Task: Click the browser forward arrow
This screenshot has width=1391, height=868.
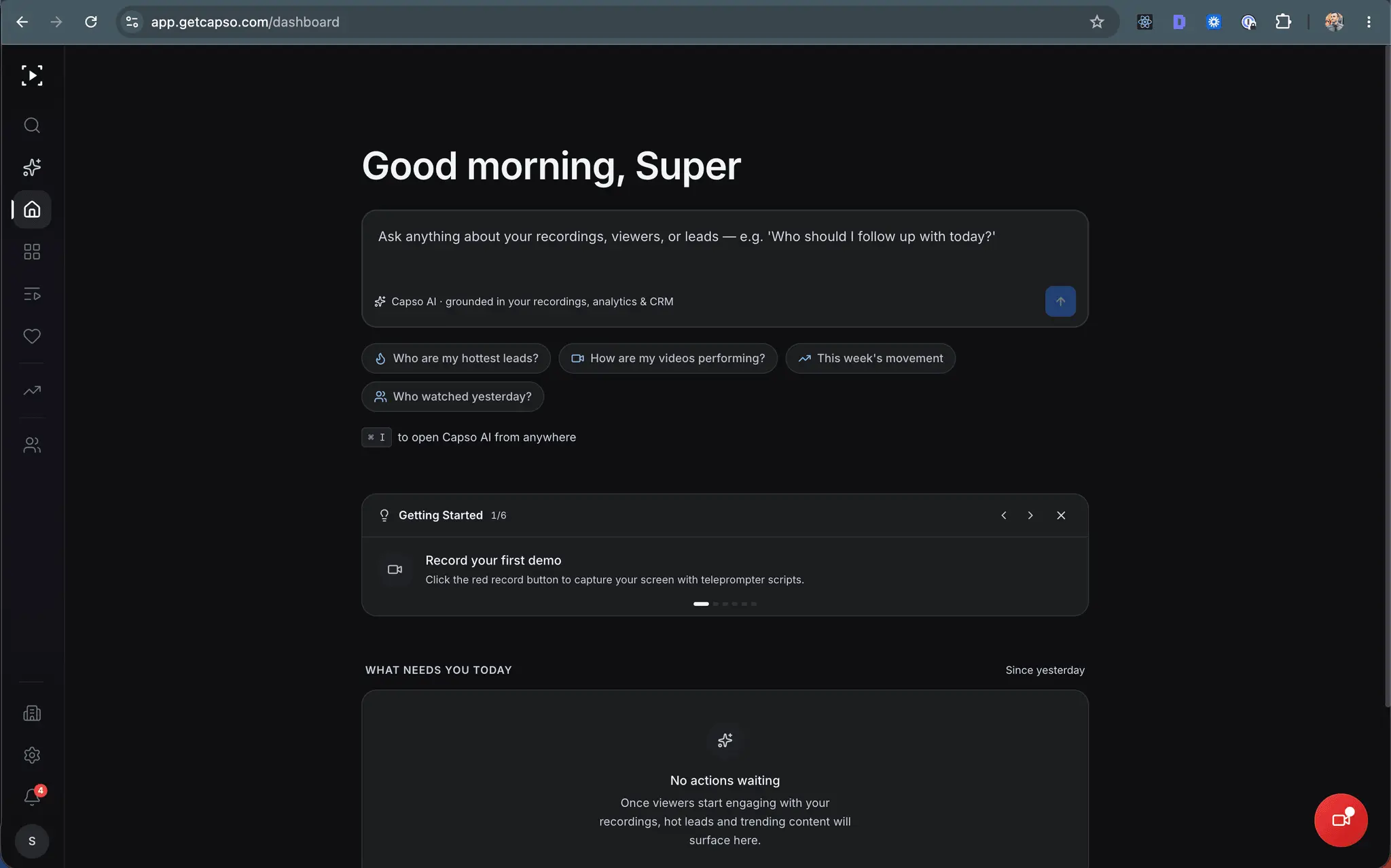Action: coord(56,22)
